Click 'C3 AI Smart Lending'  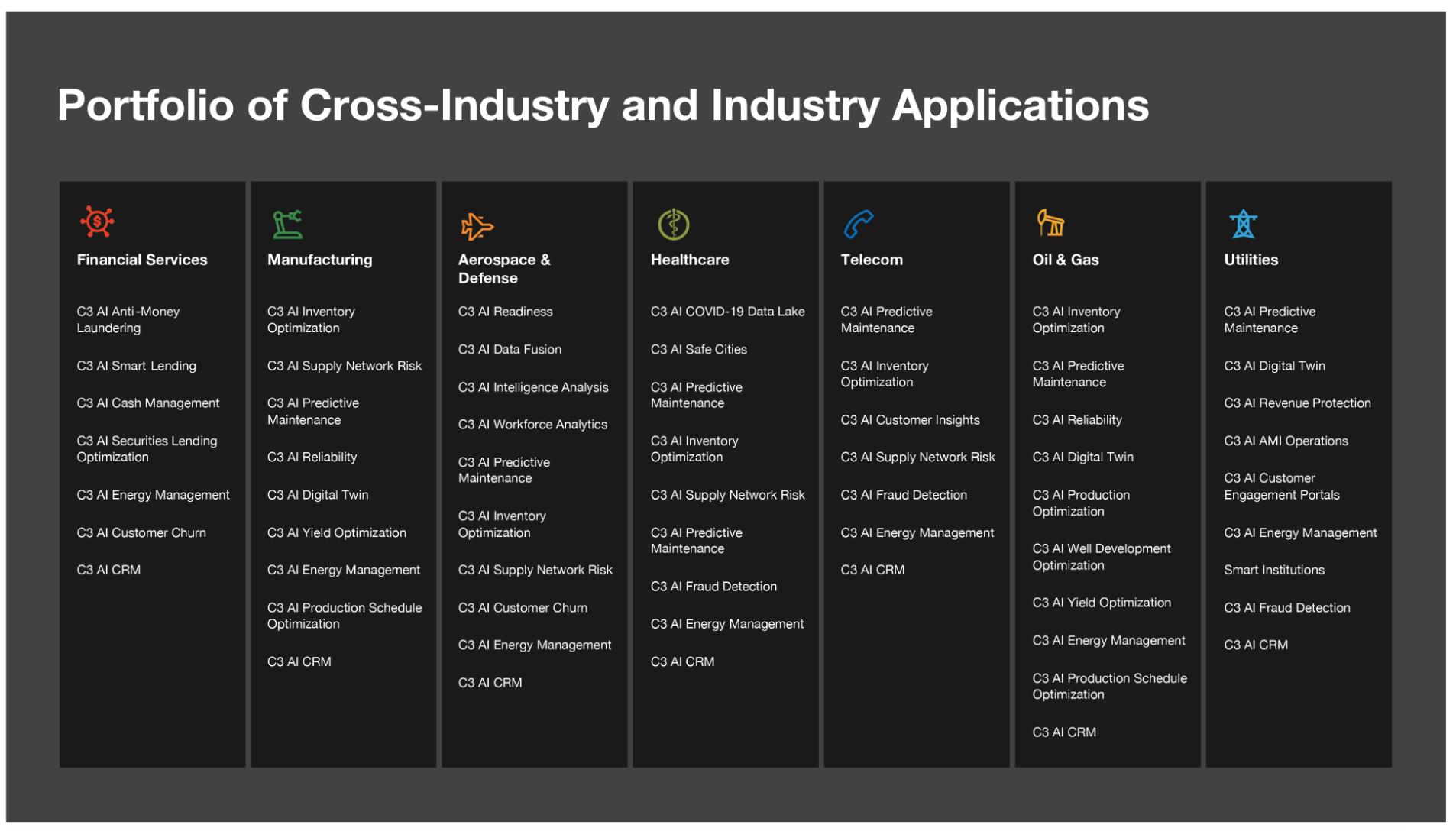pos(137,366)
